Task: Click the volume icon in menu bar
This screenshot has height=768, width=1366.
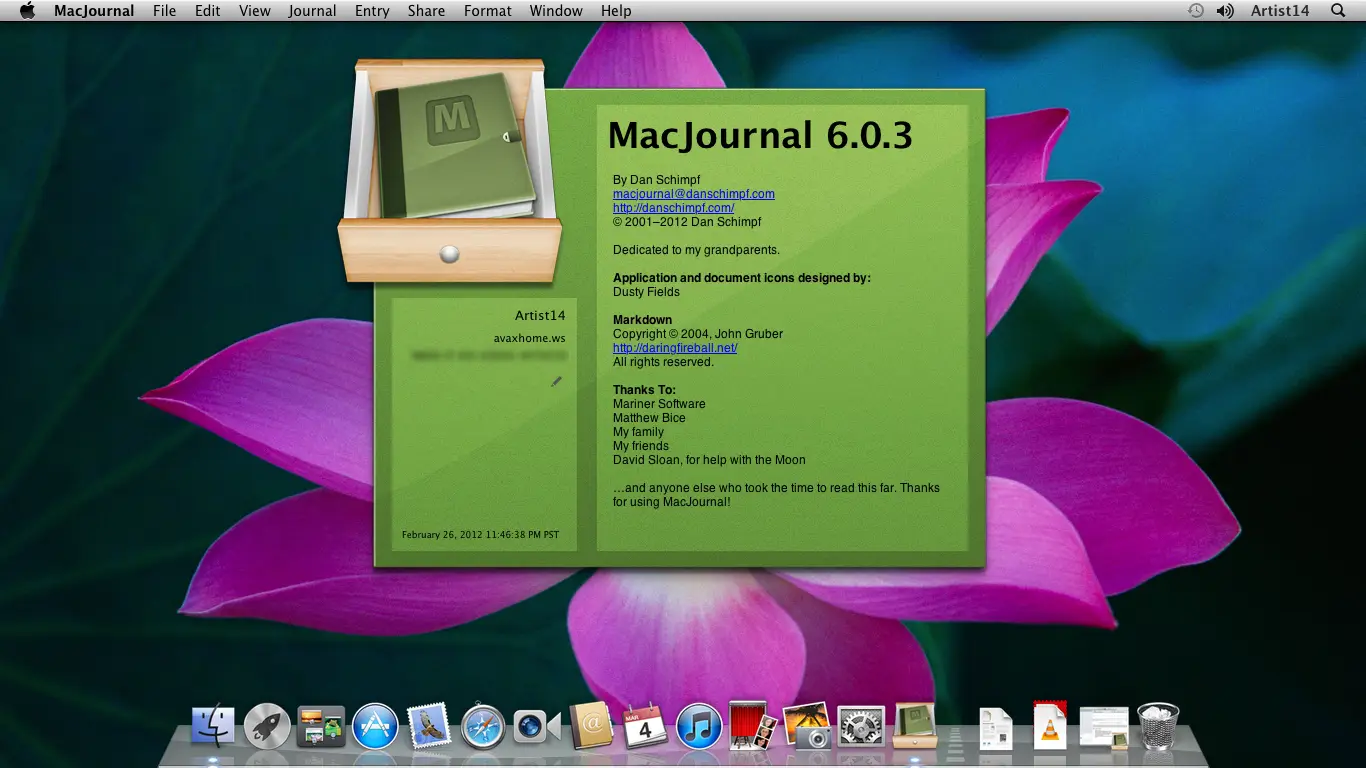Action: tap(1225, 11)
